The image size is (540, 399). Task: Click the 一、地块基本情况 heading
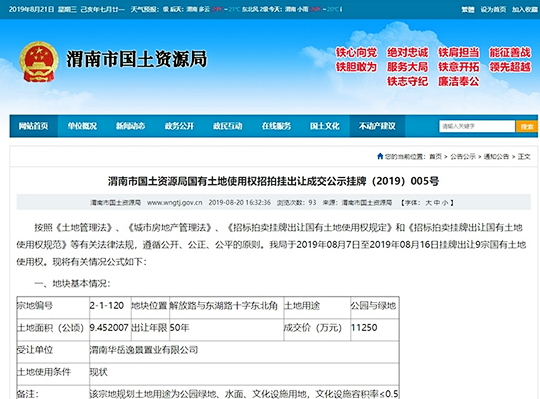pos(72,283)
